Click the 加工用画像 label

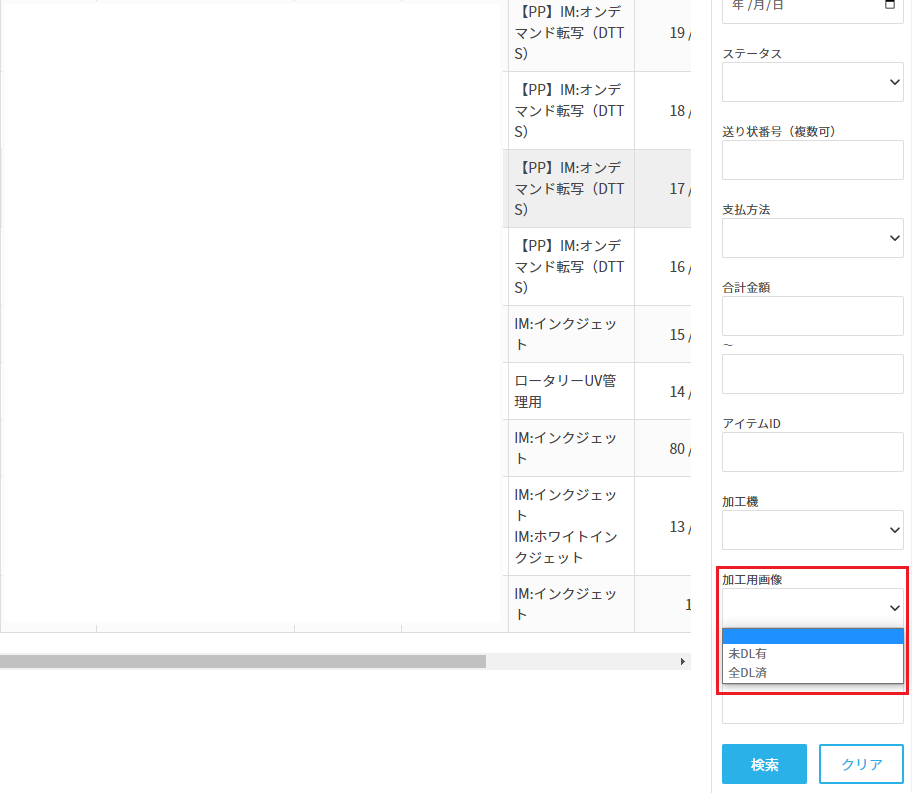[751, 579]
